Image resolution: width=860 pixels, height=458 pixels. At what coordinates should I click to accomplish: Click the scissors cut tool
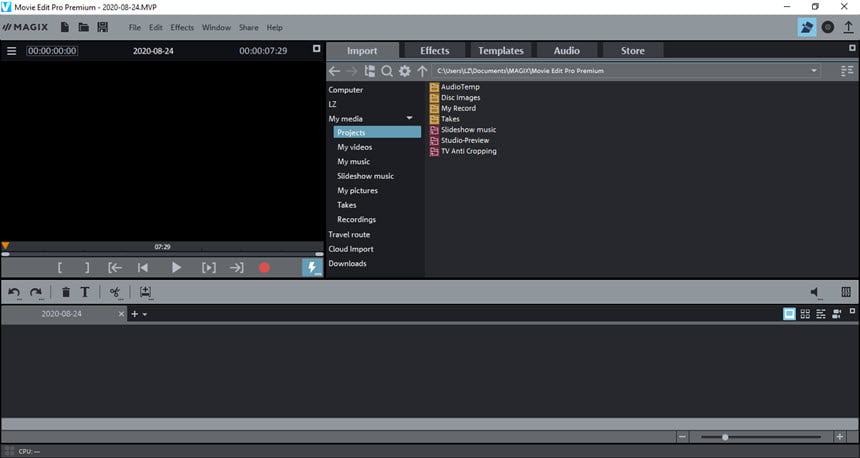[x=115, y=292]
